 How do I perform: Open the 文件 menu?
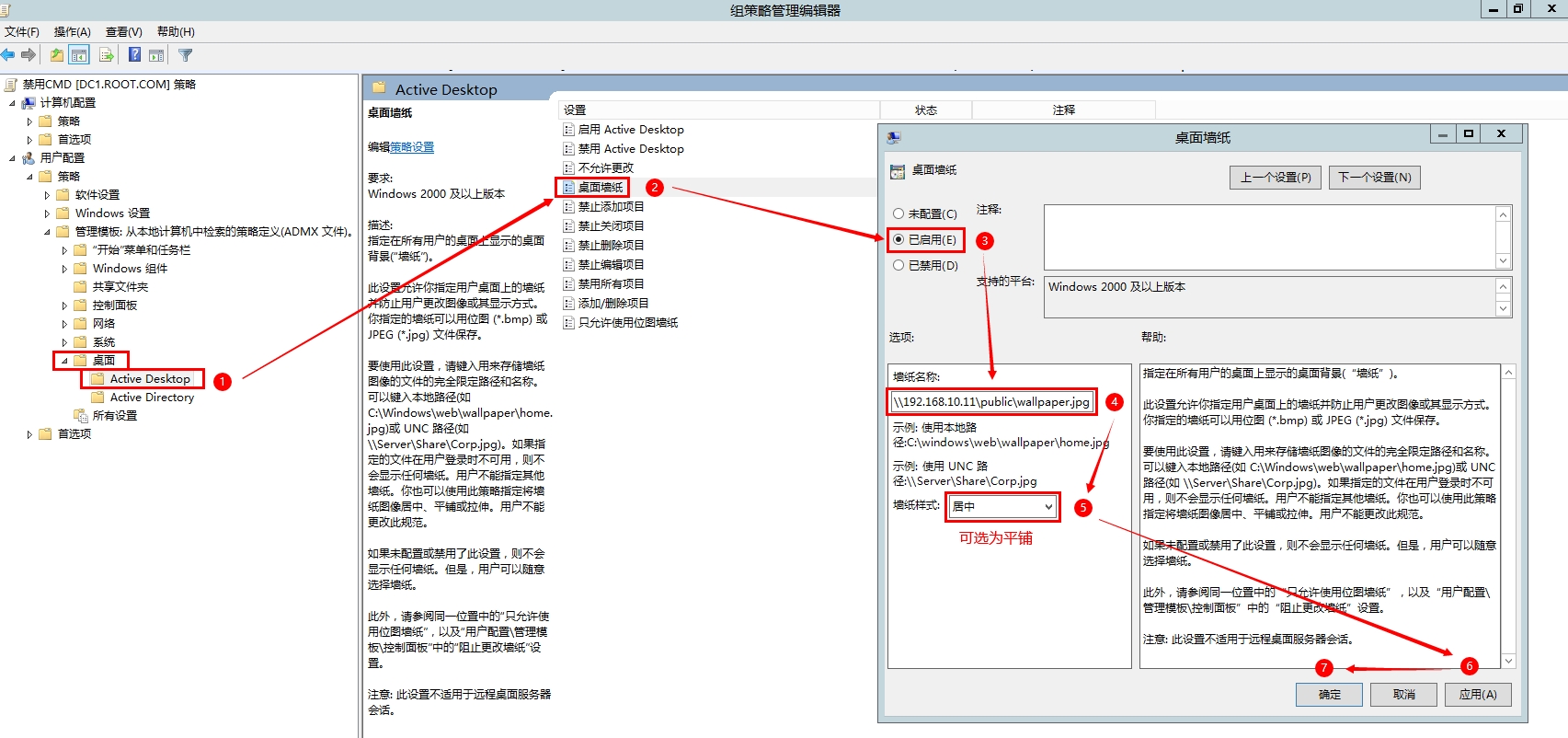coord(21,31)
